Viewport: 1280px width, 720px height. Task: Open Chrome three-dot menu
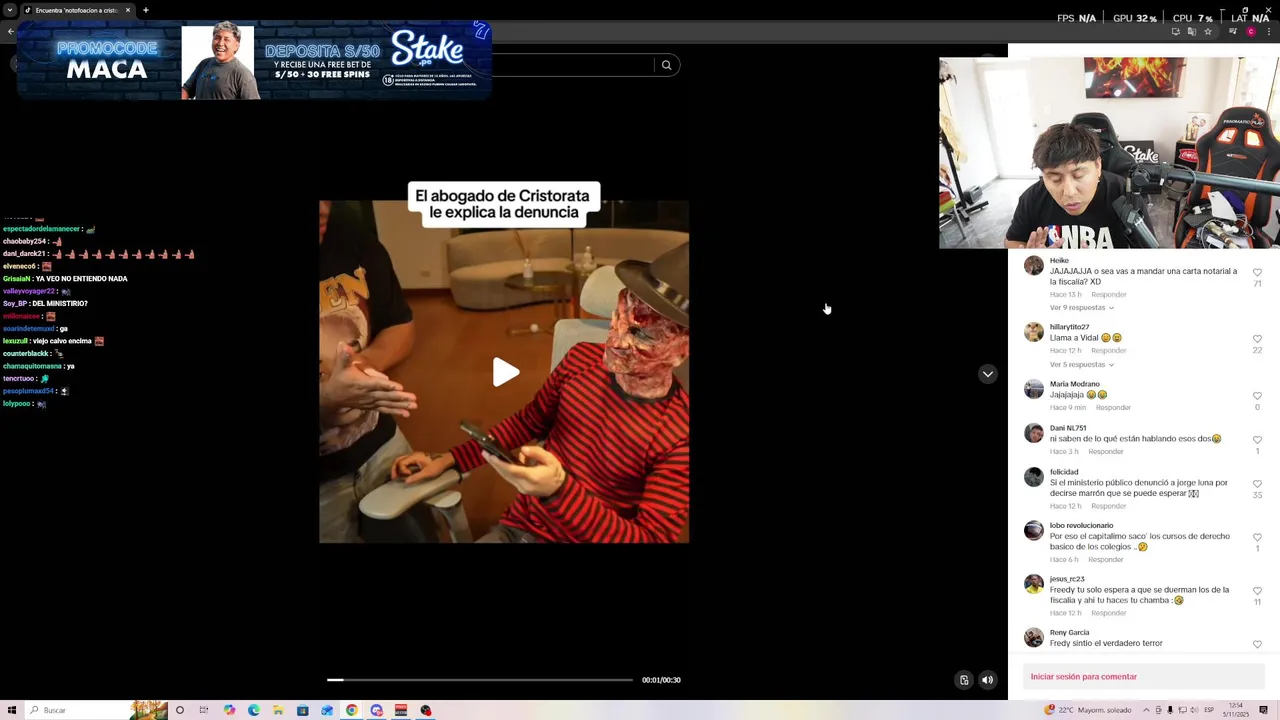tap(1269, 32)
